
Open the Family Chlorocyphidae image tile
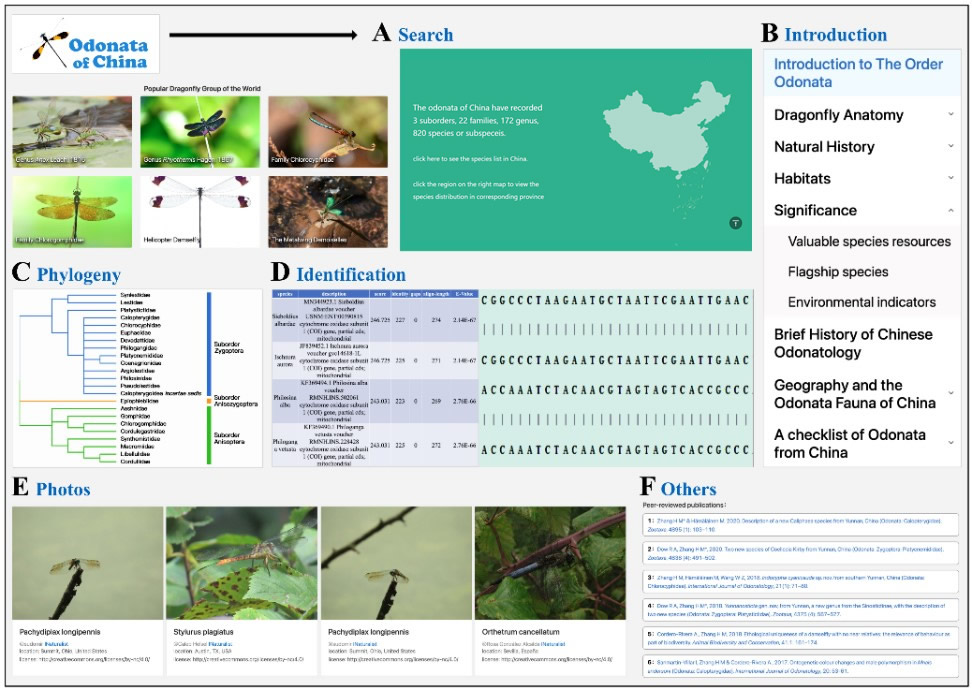pyautogui.click(x=327, y=132)
